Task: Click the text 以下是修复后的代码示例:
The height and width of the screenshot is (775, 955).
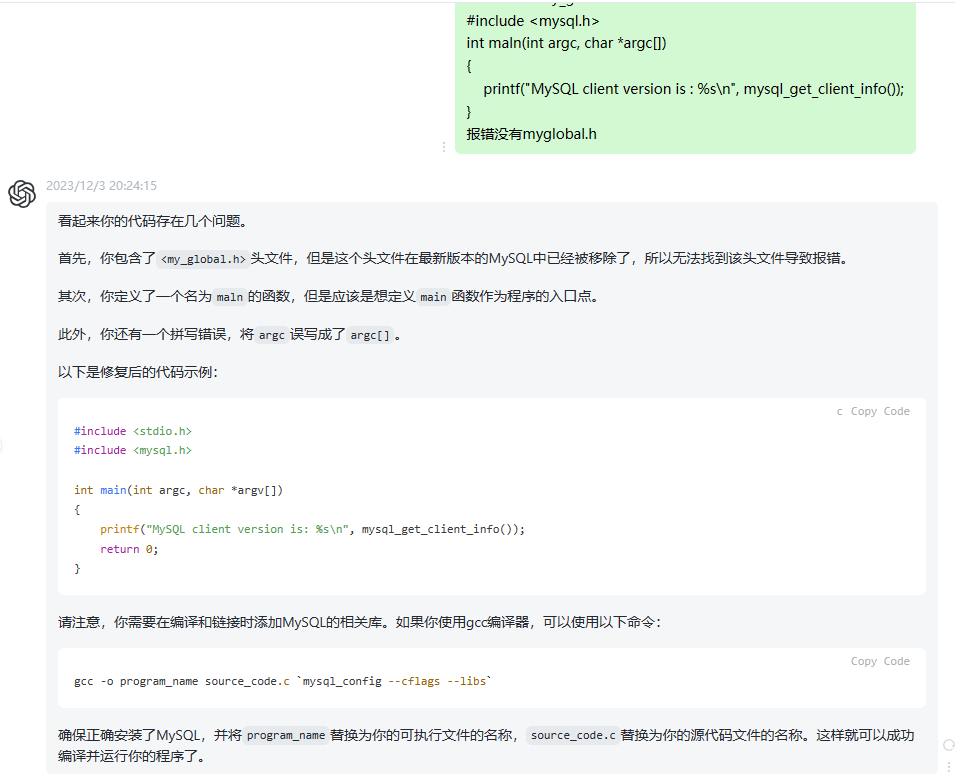Action: click(x=138, y=372)
